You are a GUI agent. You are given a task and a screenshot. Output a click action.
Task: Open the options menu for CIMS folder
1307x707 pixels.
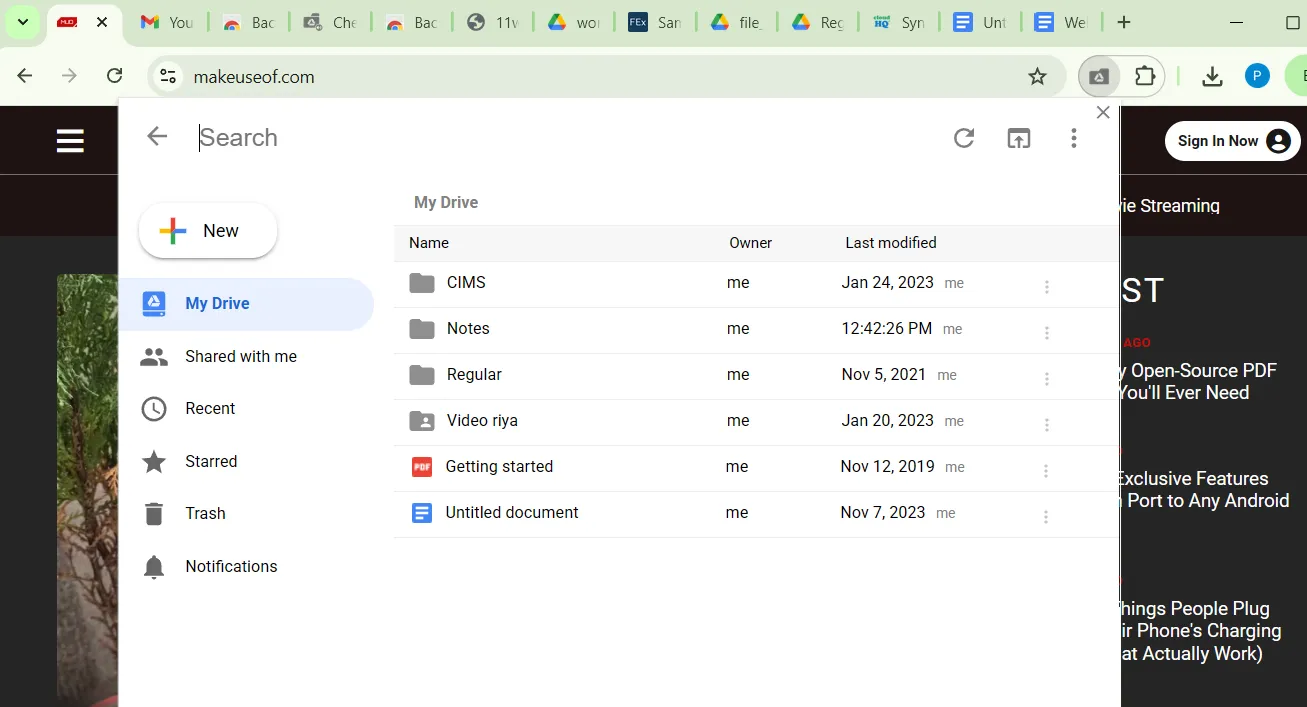coord(1046,287)
